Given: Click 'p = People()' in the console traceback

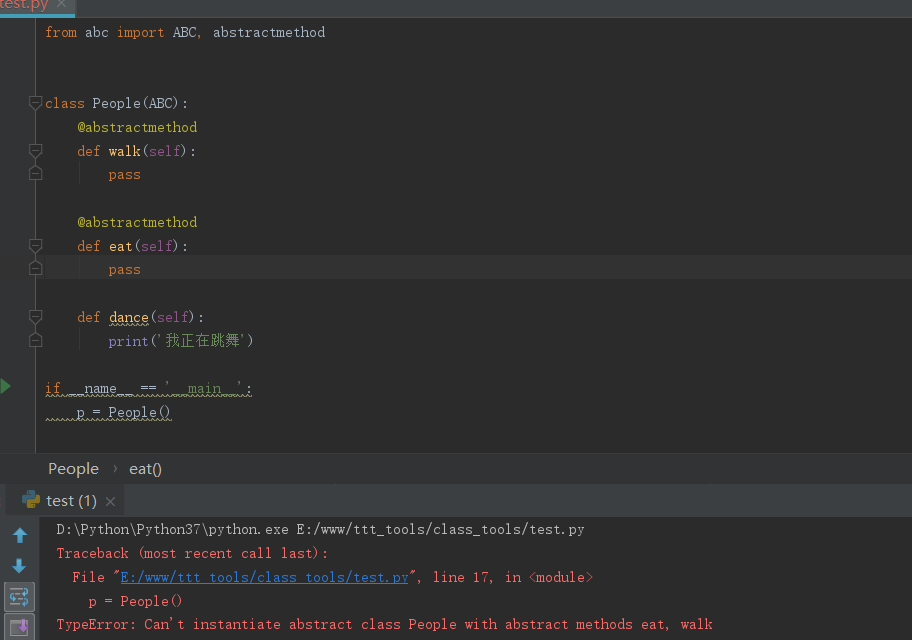Looking at the screenshot, I should (135, 601).
